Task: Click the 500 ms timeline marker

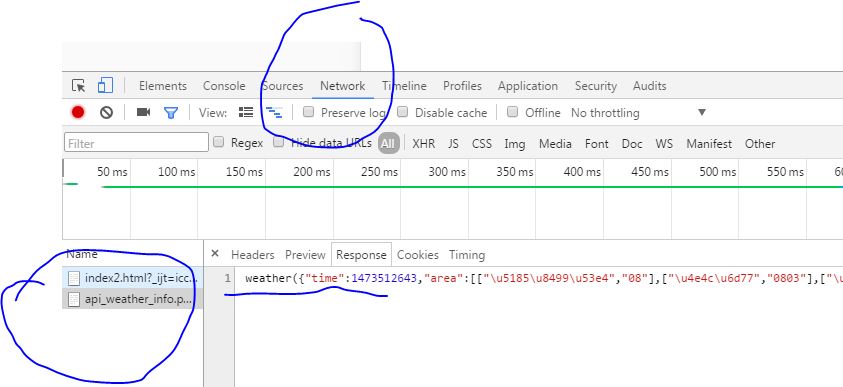Action: (x=718, y=172)
